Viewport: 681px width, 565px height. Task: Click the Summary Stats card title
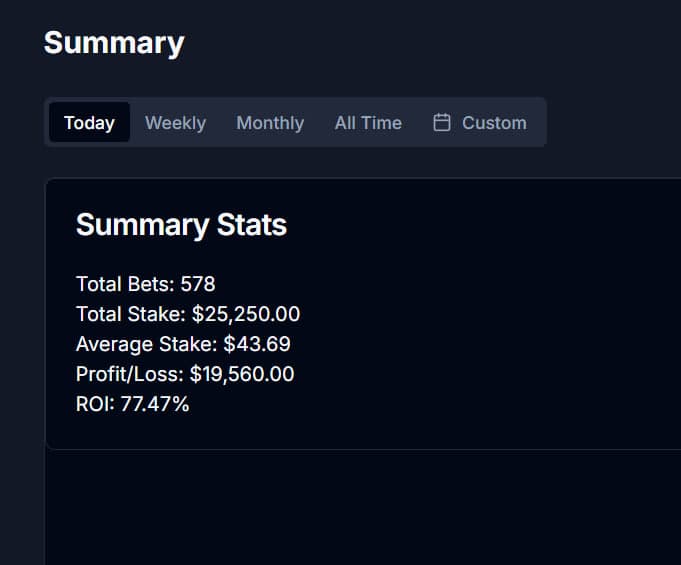pos(181,225)
